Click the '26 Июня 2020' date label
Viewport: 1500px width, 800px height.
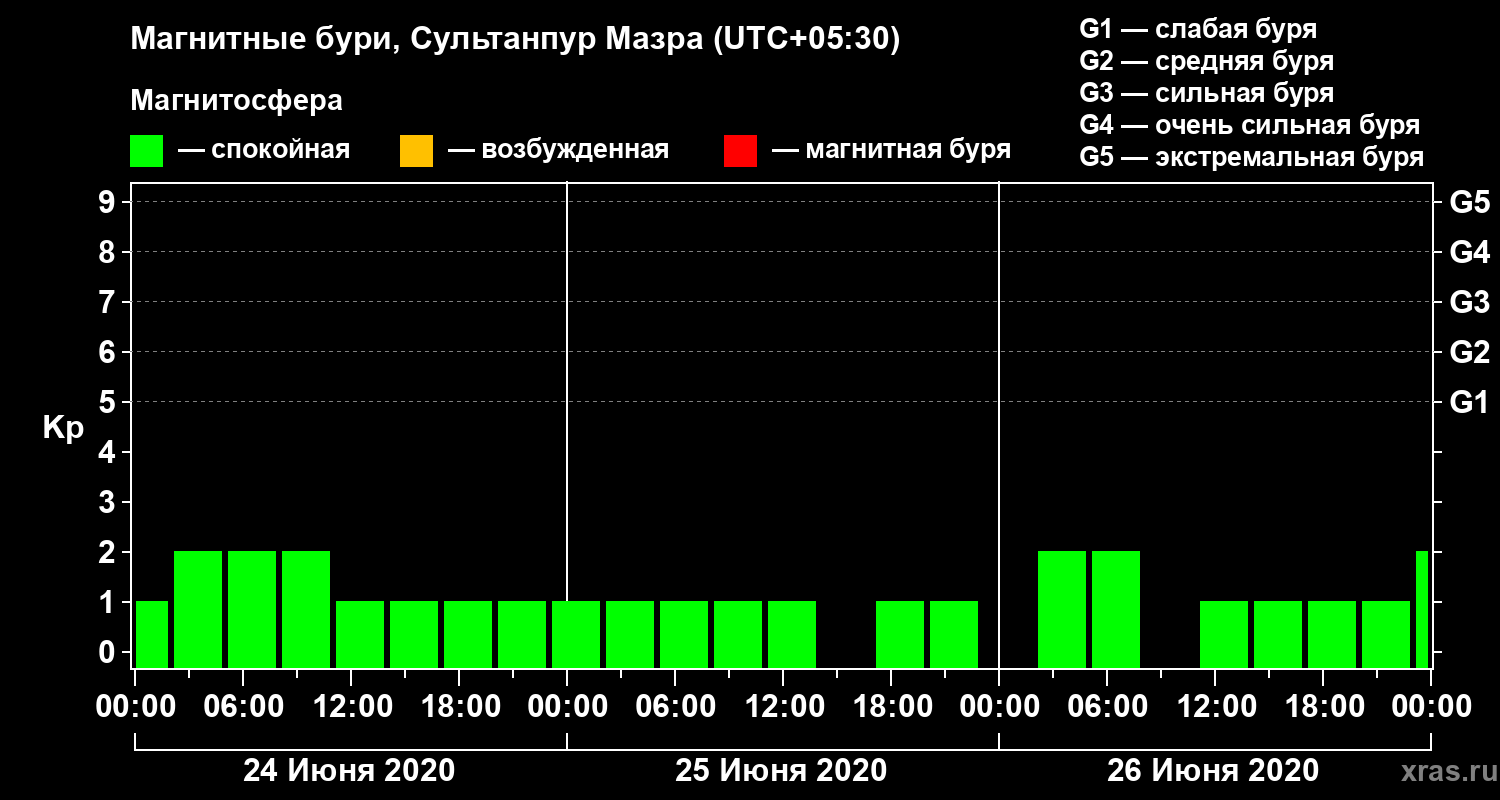(1213, 771)
